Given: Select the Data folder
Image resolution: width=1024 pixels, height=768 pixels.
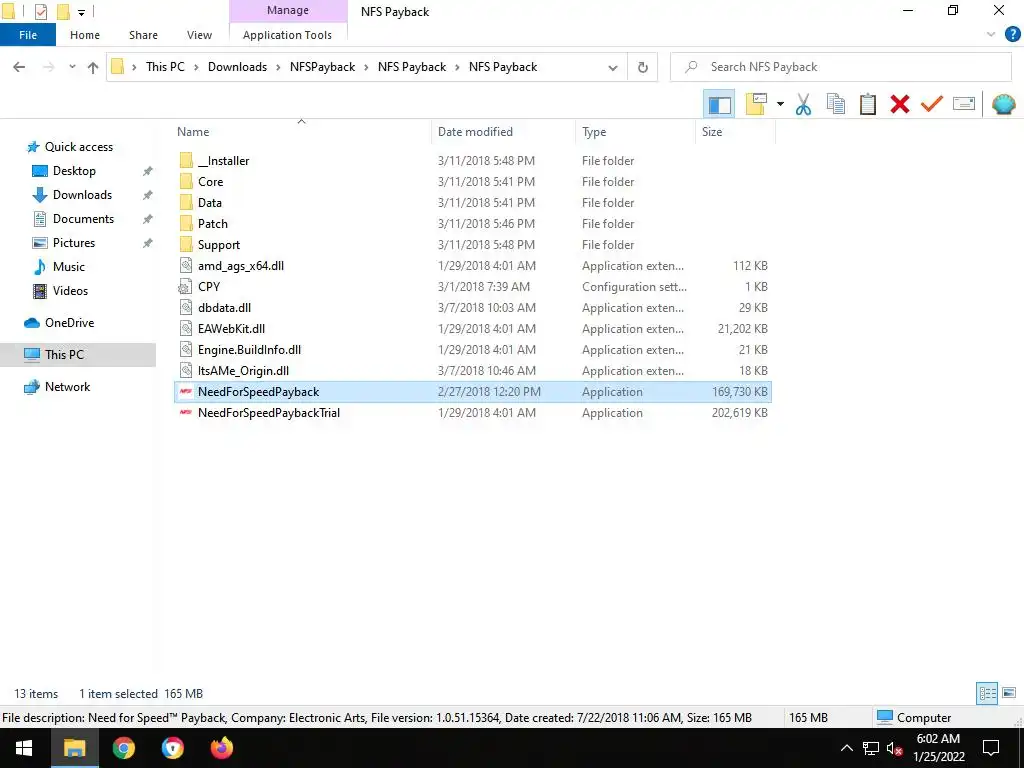Looking at the screenshot, I should [x=473, y=202].
